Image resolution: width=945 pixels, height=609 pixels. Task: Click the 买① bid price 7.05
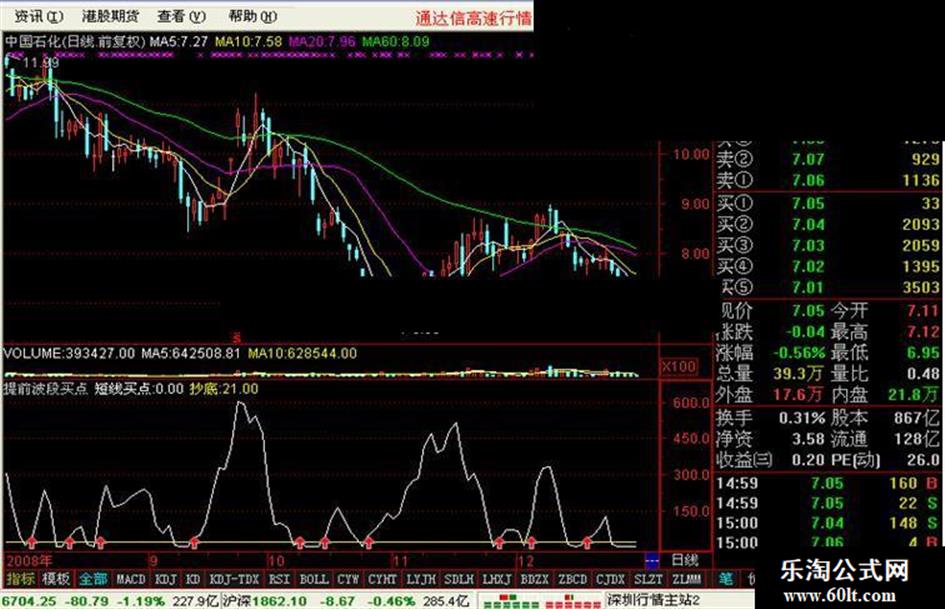808,203
